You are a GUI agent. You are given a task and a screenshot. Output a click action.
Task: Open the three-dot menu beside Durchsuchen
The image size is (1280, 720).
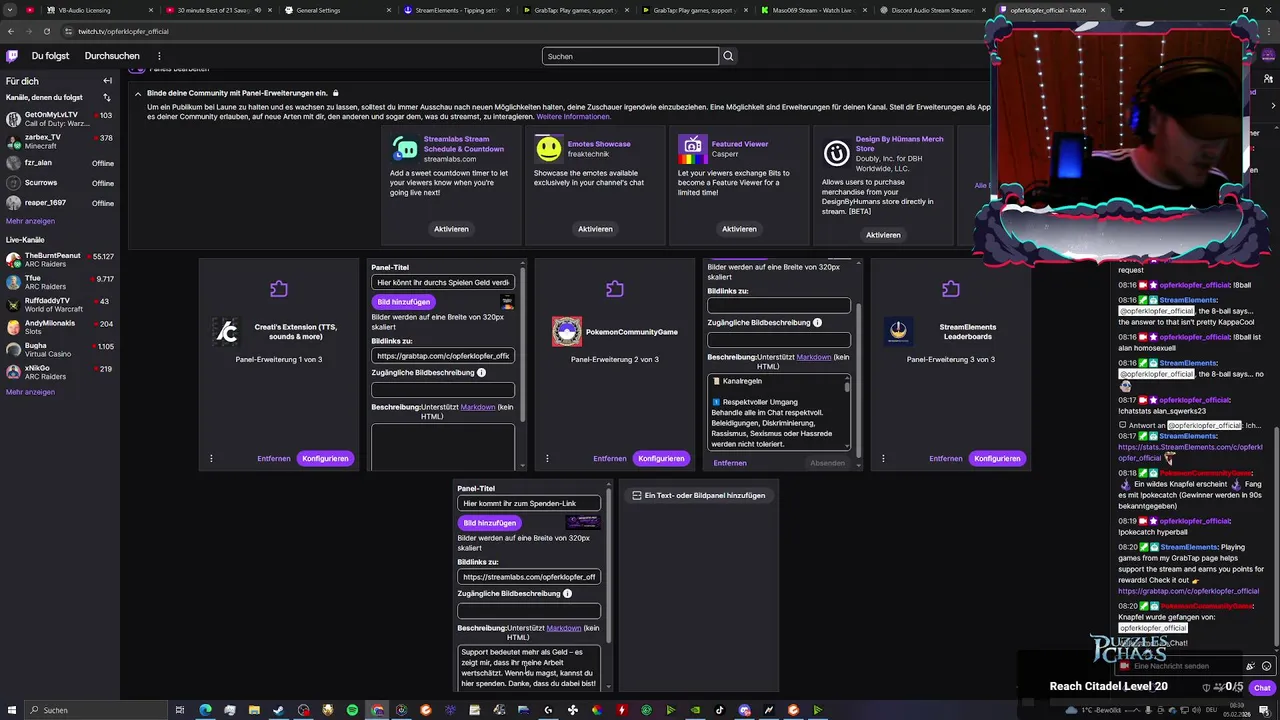[159, 56]
